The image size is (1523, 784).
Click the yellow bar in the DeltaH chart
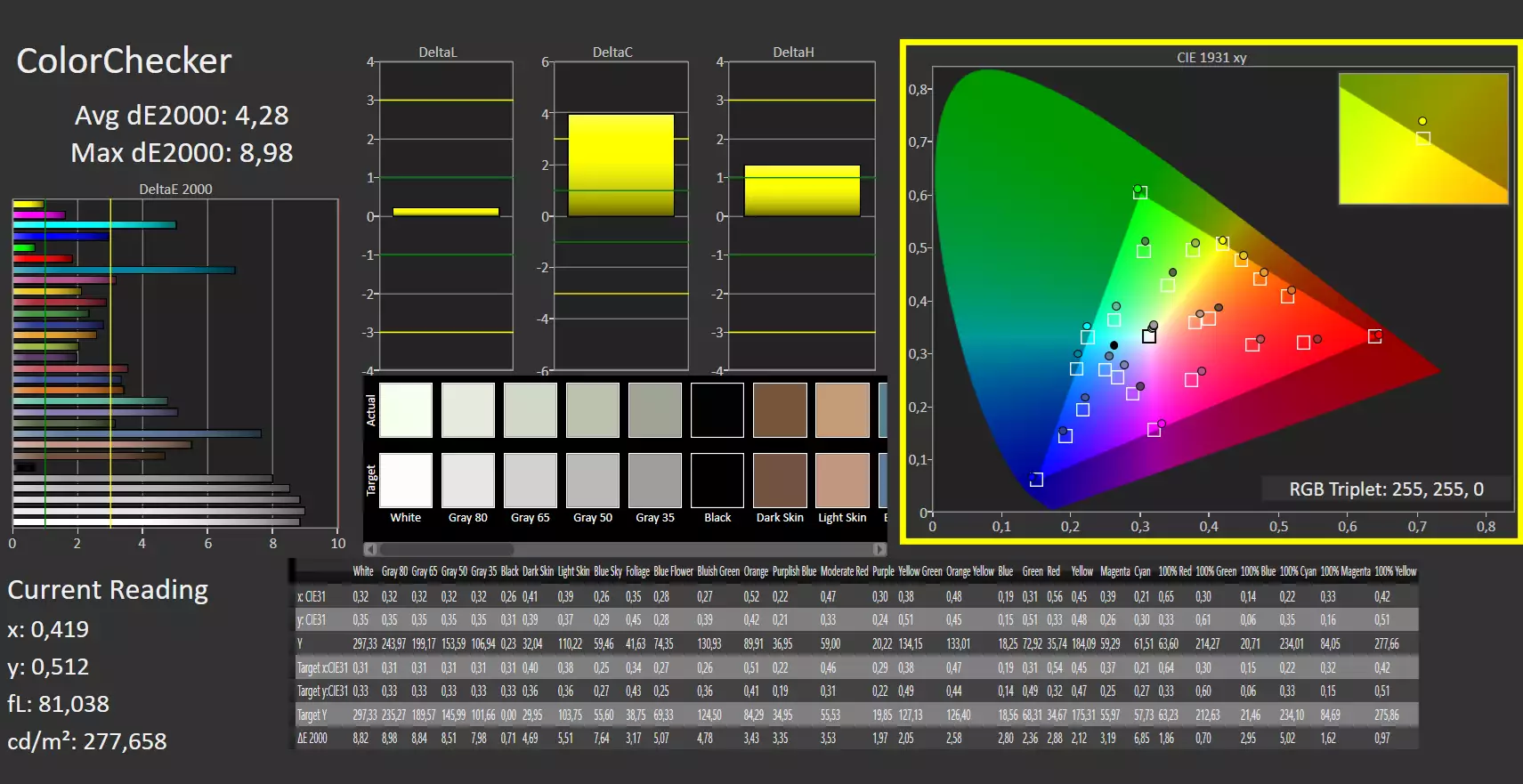click(802, 190)
